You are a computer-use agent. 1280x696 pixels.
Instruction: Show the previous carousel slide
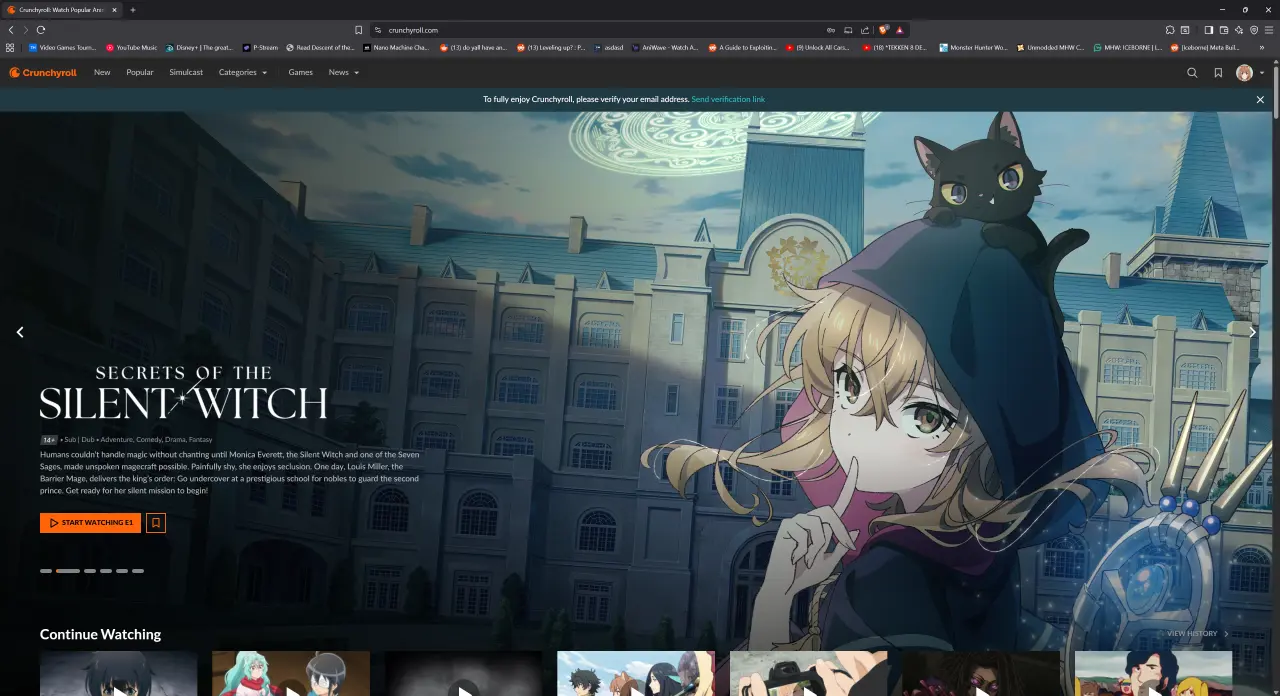[x=20, y=332]
